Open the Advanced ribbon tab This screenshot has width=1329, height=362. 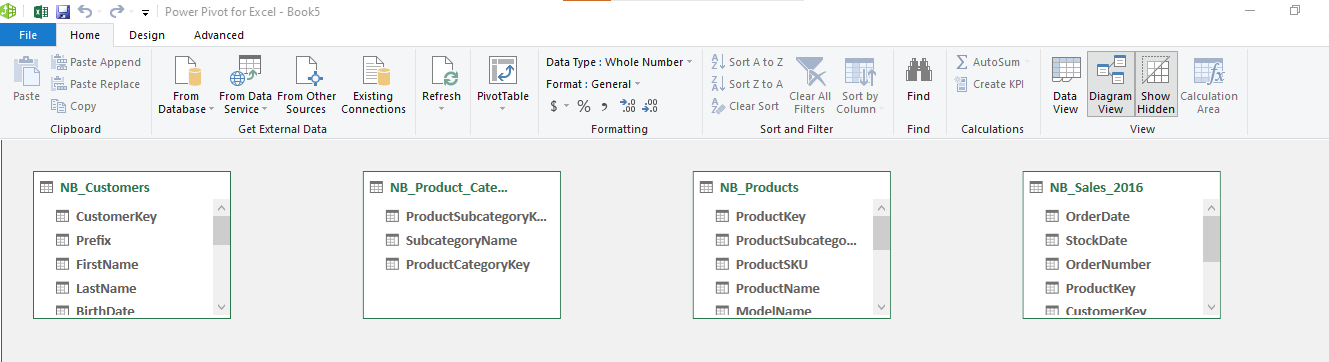click(x=219, y=35)
